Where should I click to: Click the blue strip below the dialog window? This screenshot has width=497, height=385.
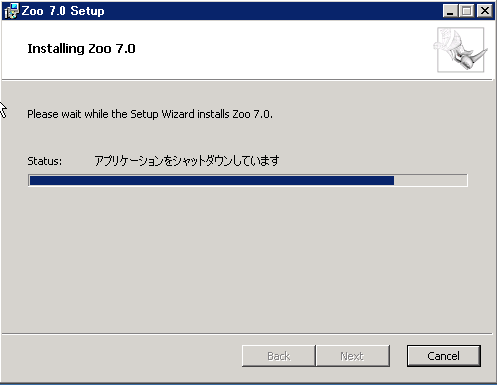248,384
